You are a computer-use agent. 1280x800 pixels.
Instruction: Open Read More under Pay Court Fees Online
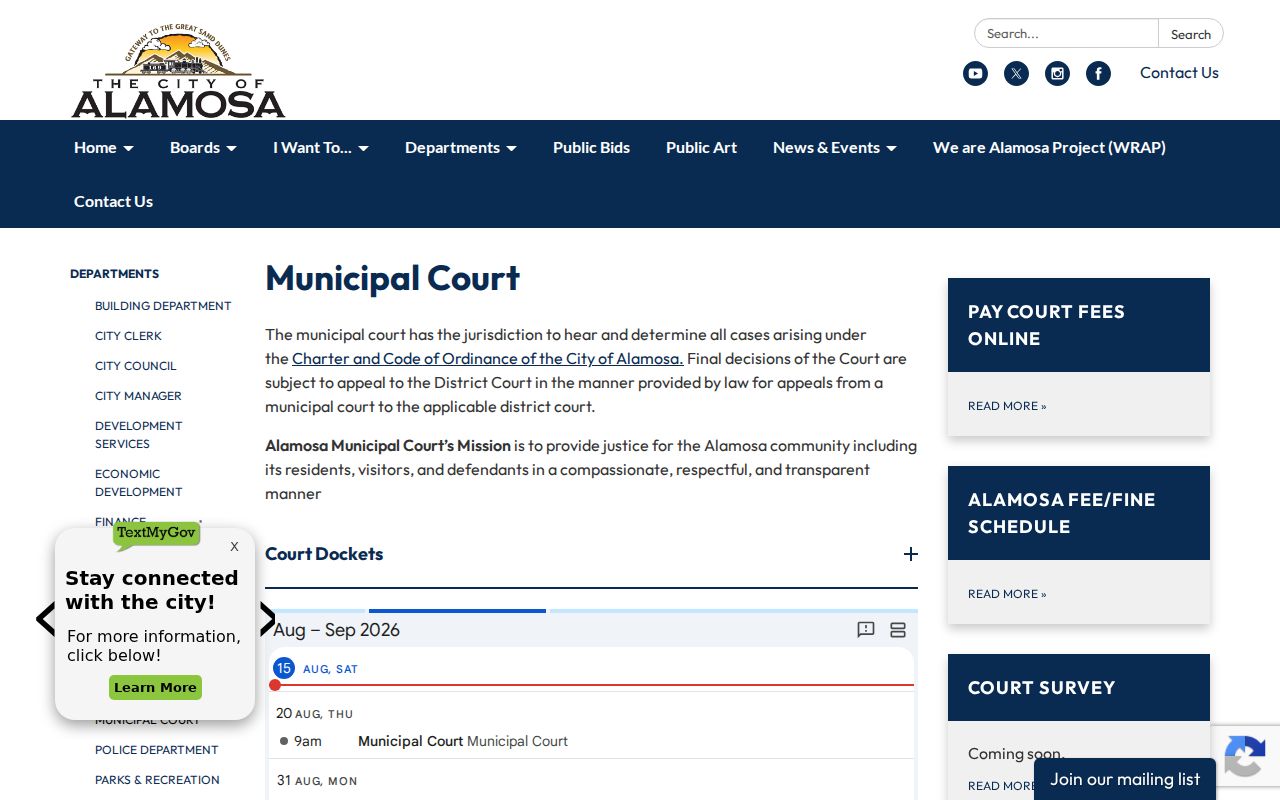pyautogui.click(x=1007, y=406)
